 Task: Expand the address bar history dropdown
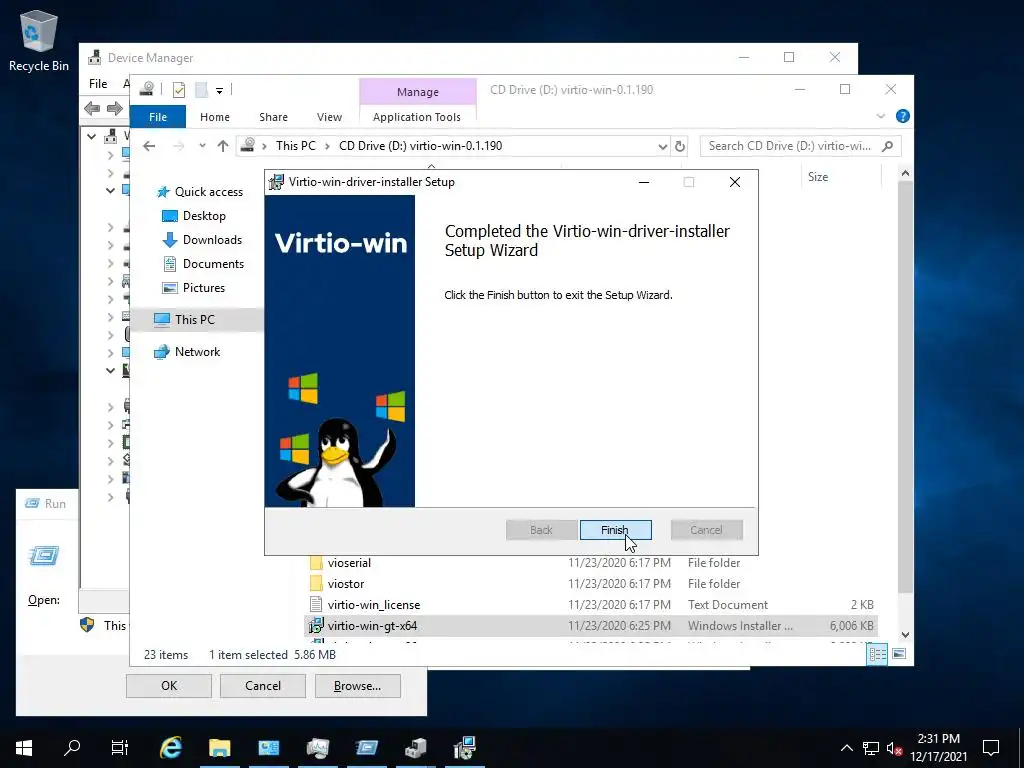662,146
